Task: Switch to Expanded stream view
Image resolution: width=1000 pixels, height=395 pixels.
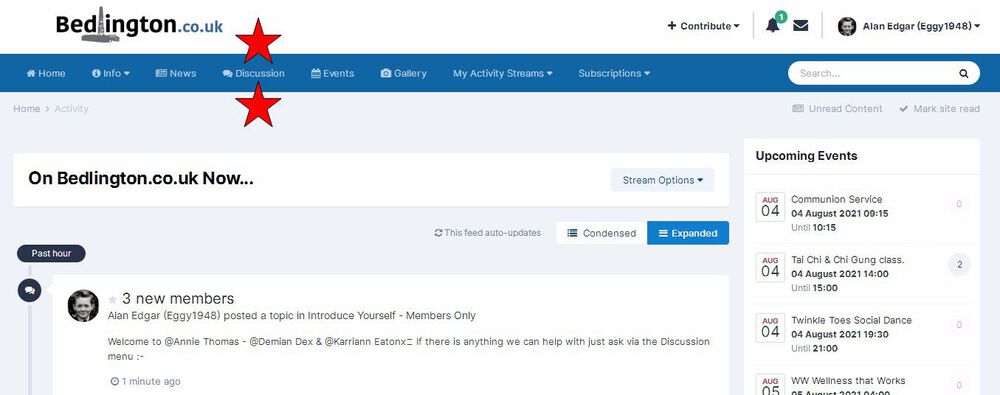Action: [x=688, y=233]
